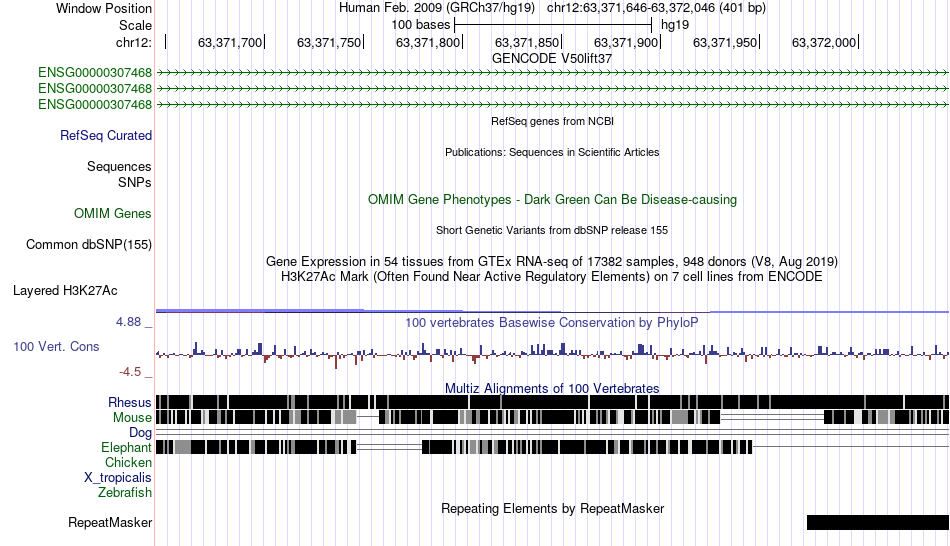Click the RefSeq genes from NCBI title
This screenshot has height=546, width=950.
coord(552,121)
